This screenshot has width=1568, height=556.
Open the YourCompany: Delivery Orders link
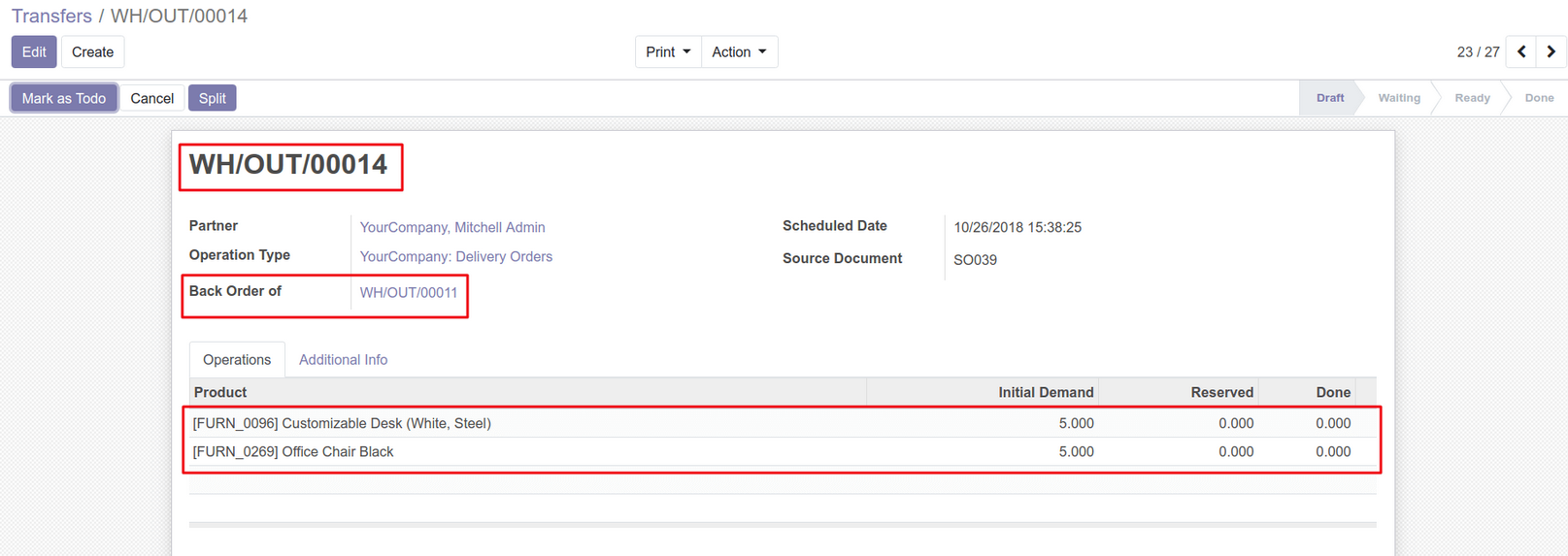tap(455, 256)
